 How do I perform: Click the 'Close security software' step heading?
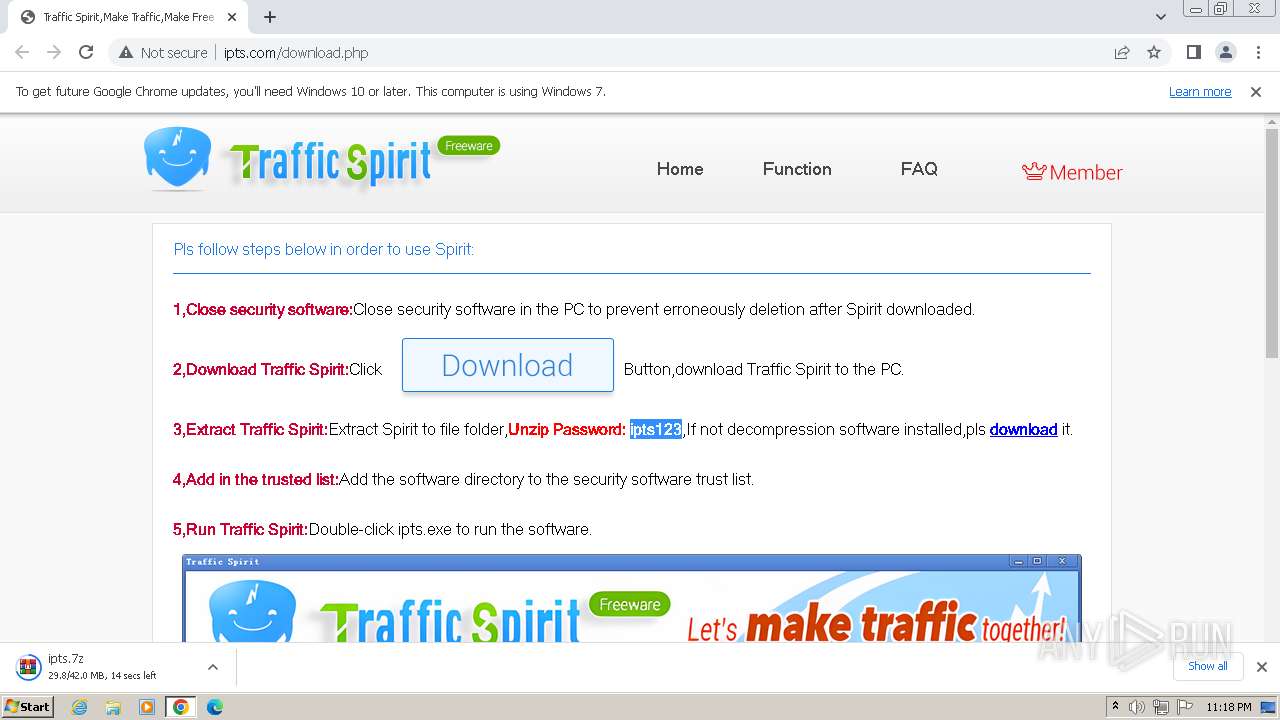pos(263,310)
